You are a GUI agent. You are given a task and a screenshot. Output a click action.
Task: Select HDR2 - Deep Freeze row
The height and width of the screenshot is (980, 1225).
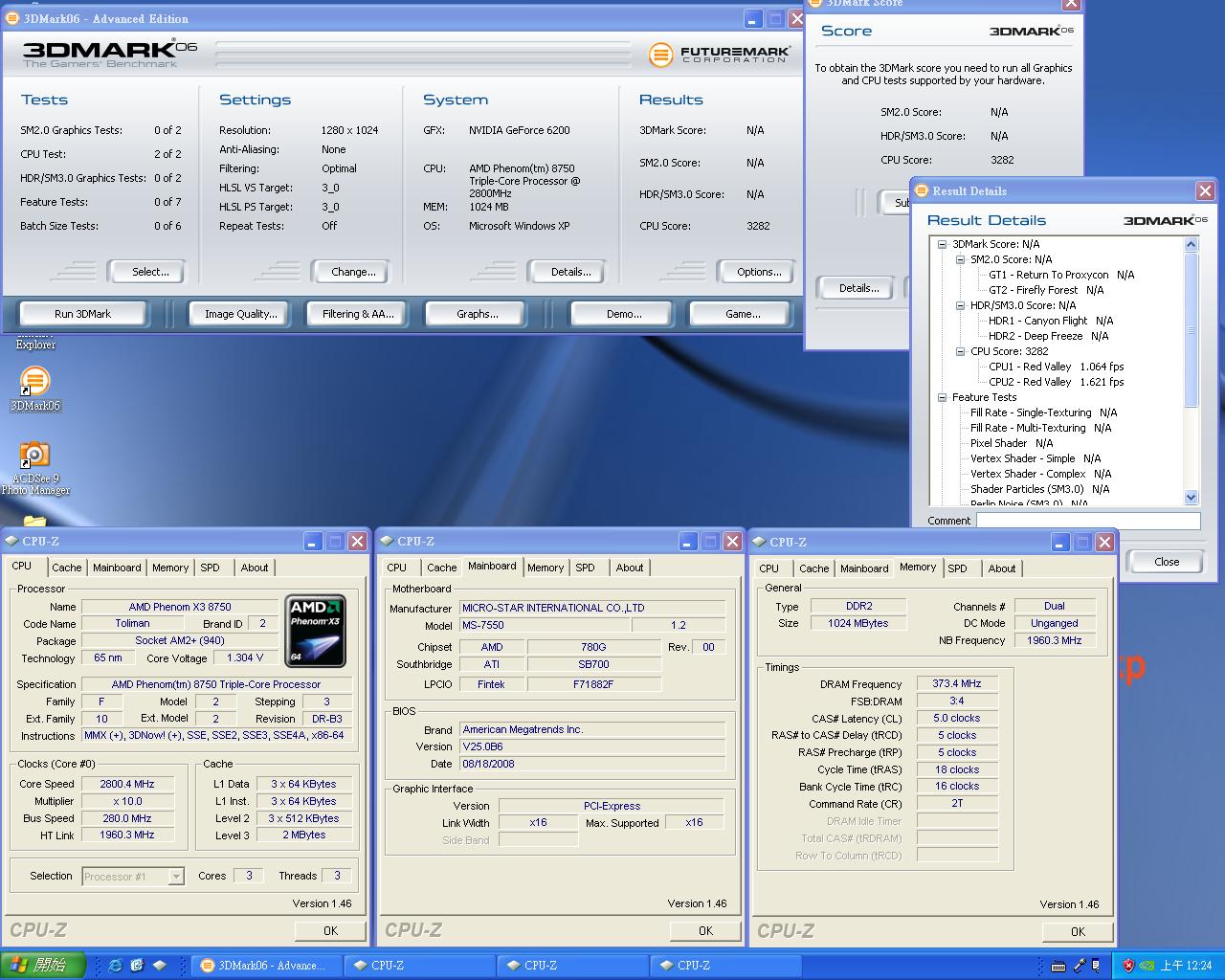[x=1048, y=336]
